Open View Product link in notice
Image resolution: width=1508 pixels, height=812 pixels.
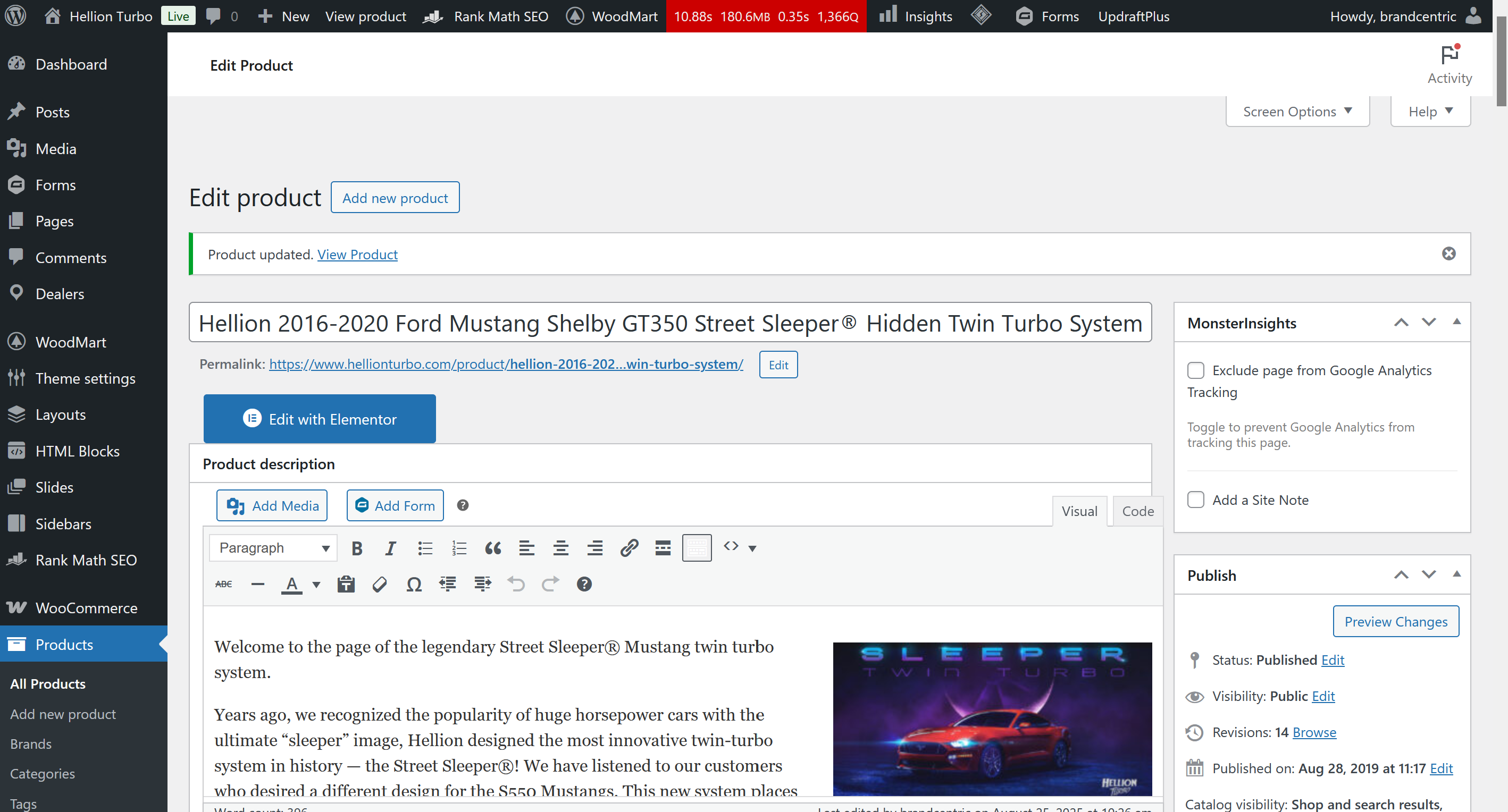coord(357,255)
